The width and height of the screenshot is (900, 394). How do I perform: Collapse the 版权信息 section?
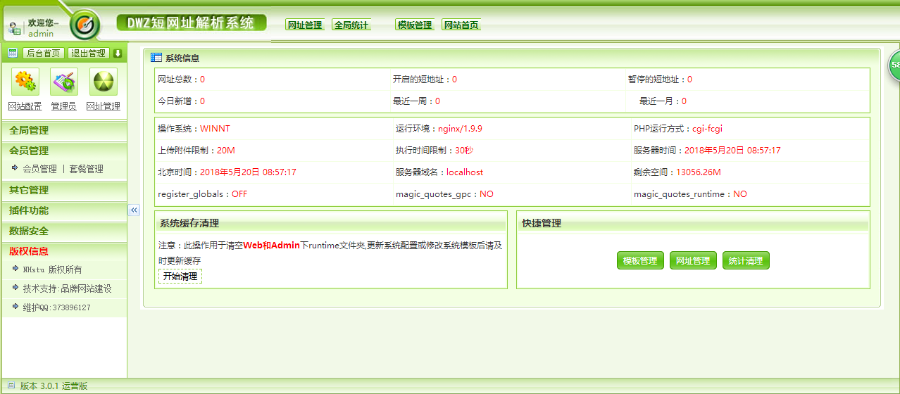[x=64, y=252]
